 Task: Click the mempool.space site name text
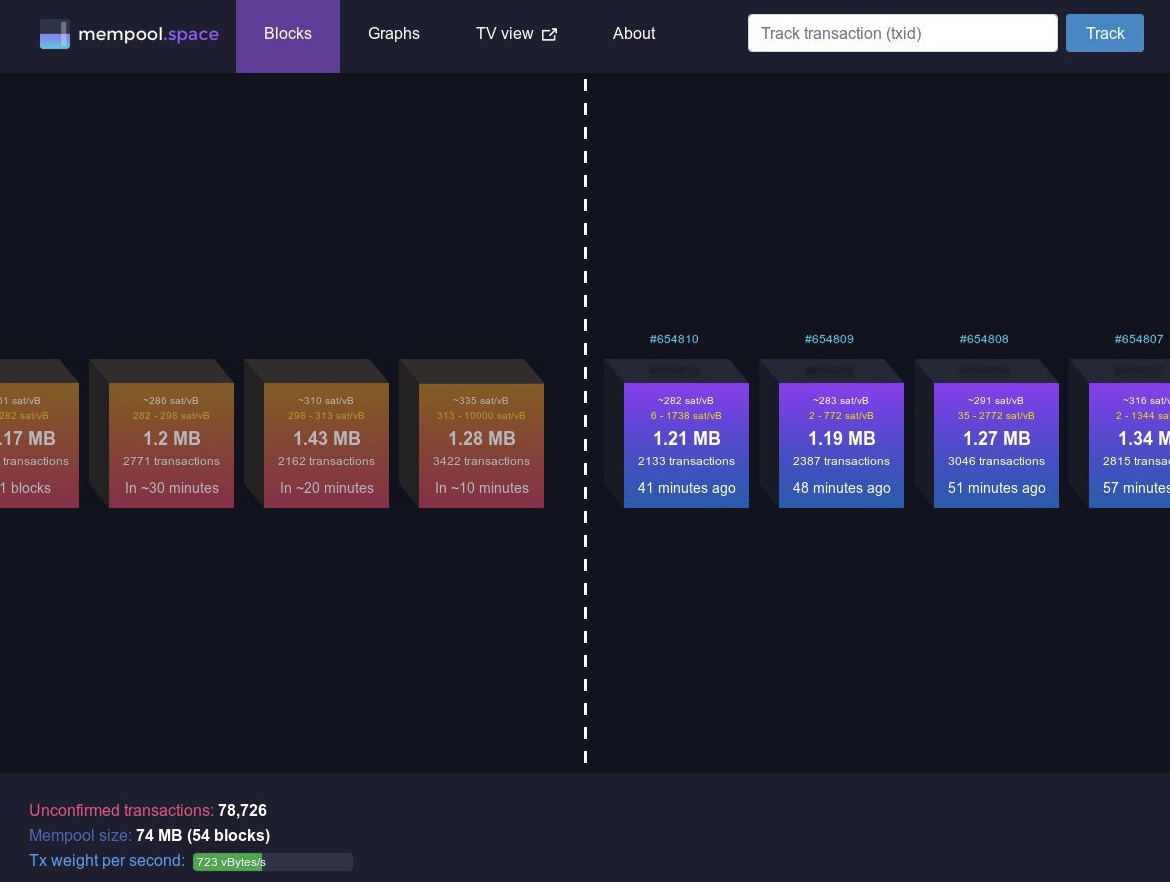(148, 34)
